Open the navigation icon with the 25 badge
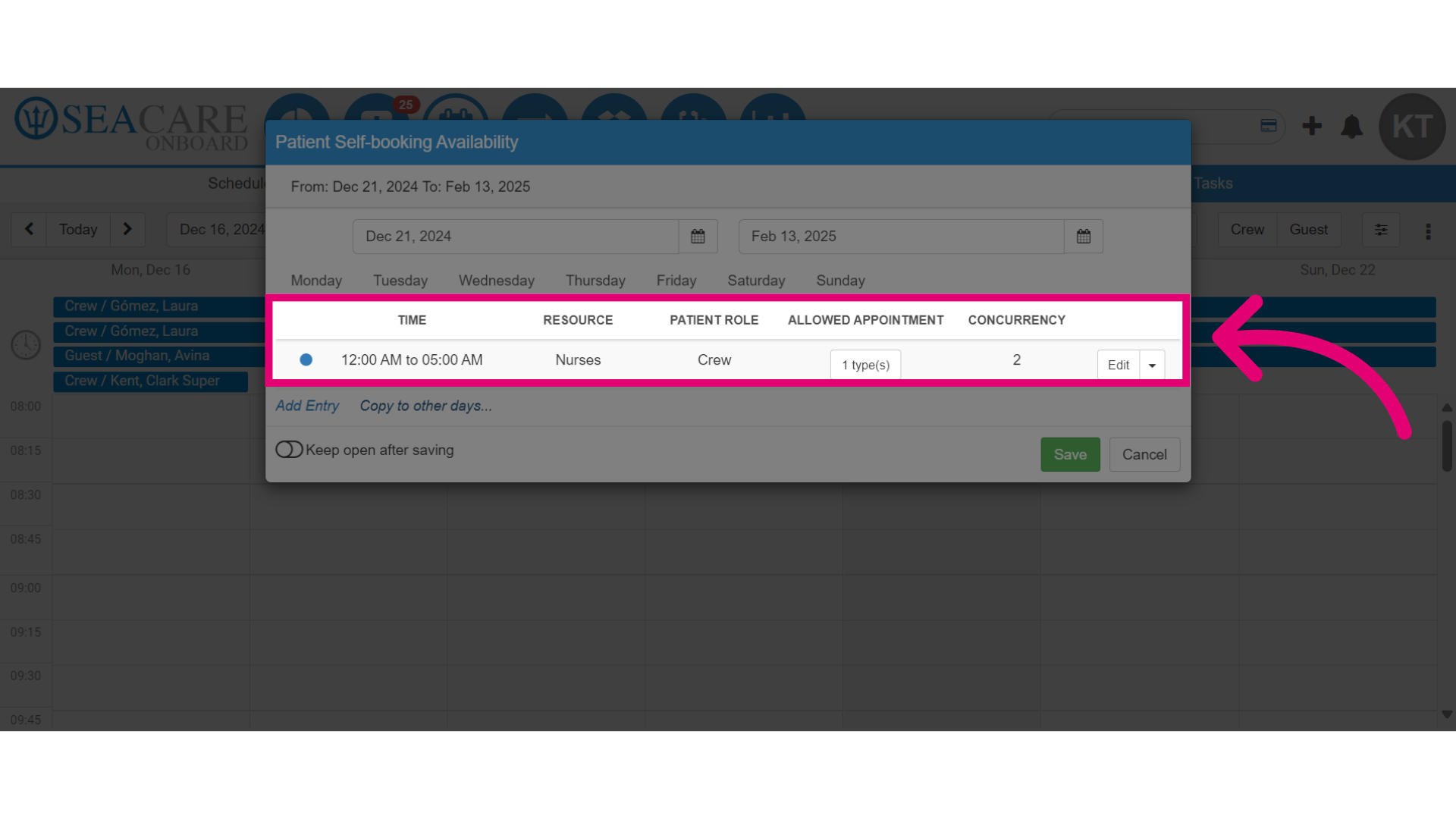The width and height of the screenshot is (1456, 819). [377, 108]
